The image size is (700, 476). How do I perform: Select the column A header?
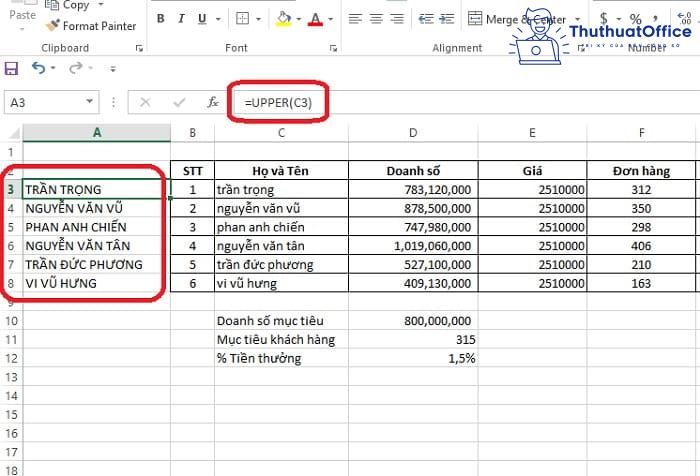96,133
